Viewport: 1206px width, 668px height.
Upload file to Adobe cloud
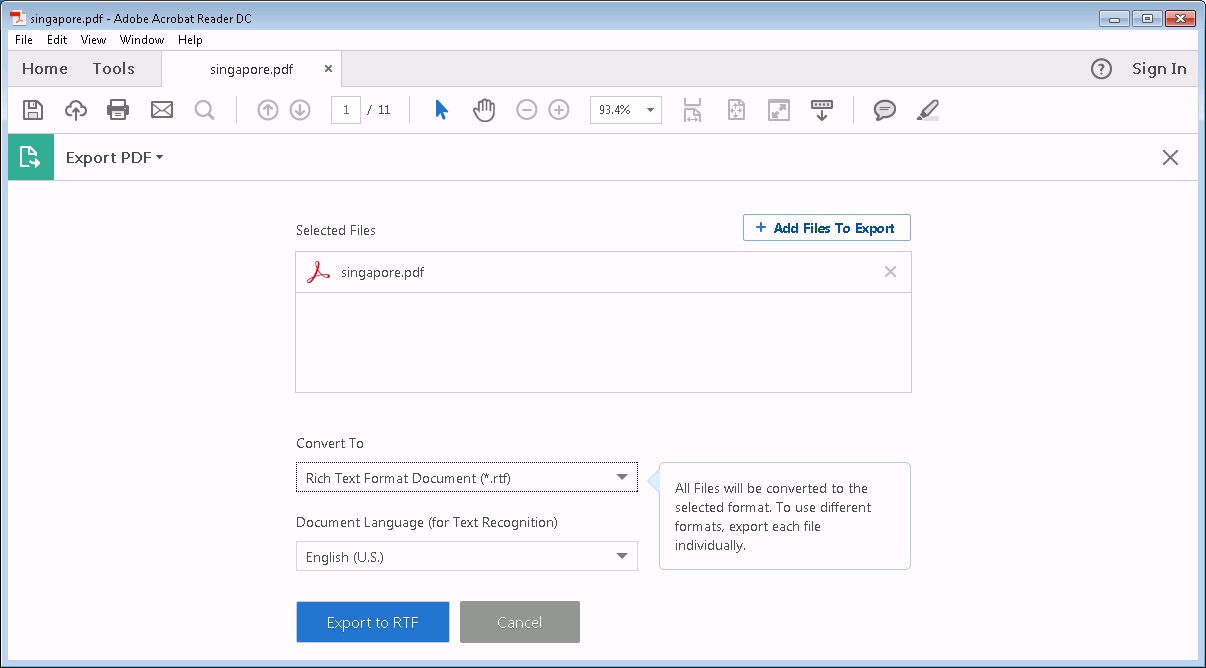(x=76, y=110)
